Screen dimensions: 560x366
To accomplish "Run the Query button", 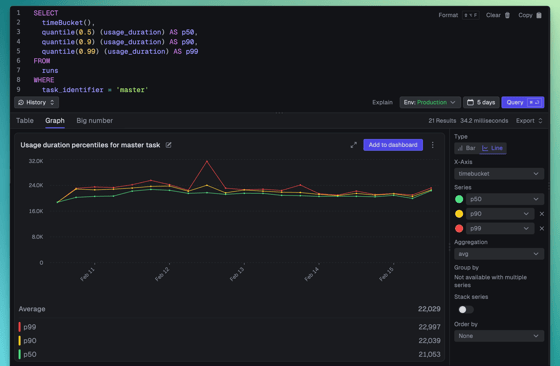I will [522, 102].
